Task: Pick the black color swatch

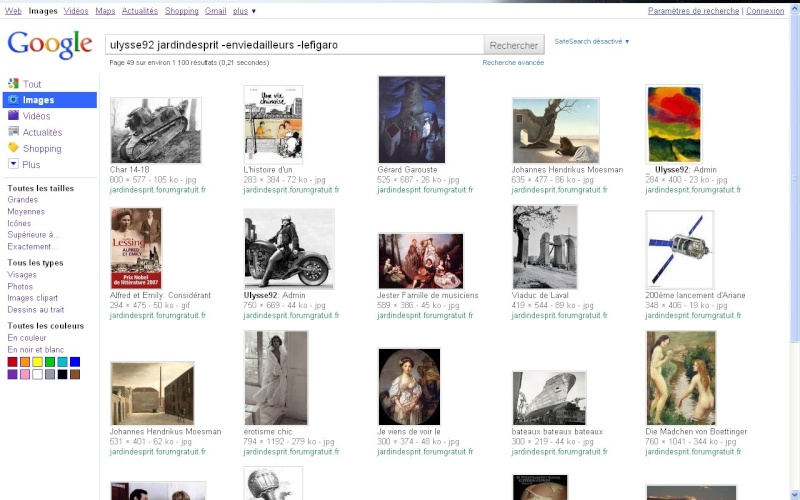Action: click(x=62, y=374)
